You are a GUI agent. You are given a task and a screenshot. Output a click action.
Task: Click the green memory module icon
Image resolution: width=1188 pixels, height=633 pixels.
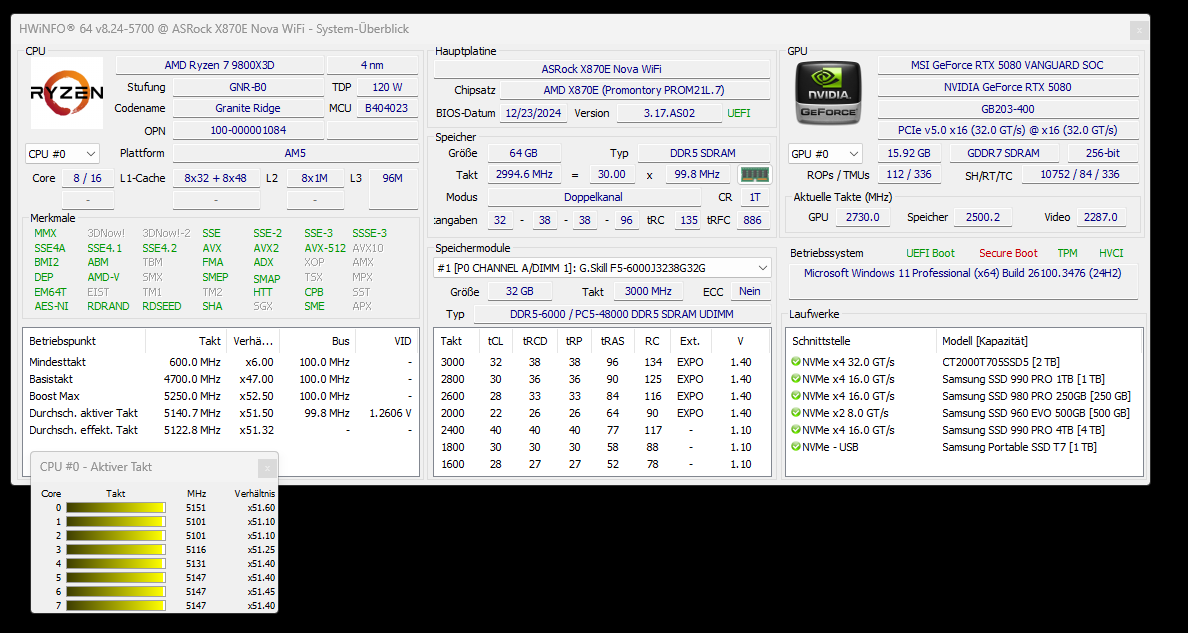click(x=755, y=174)
